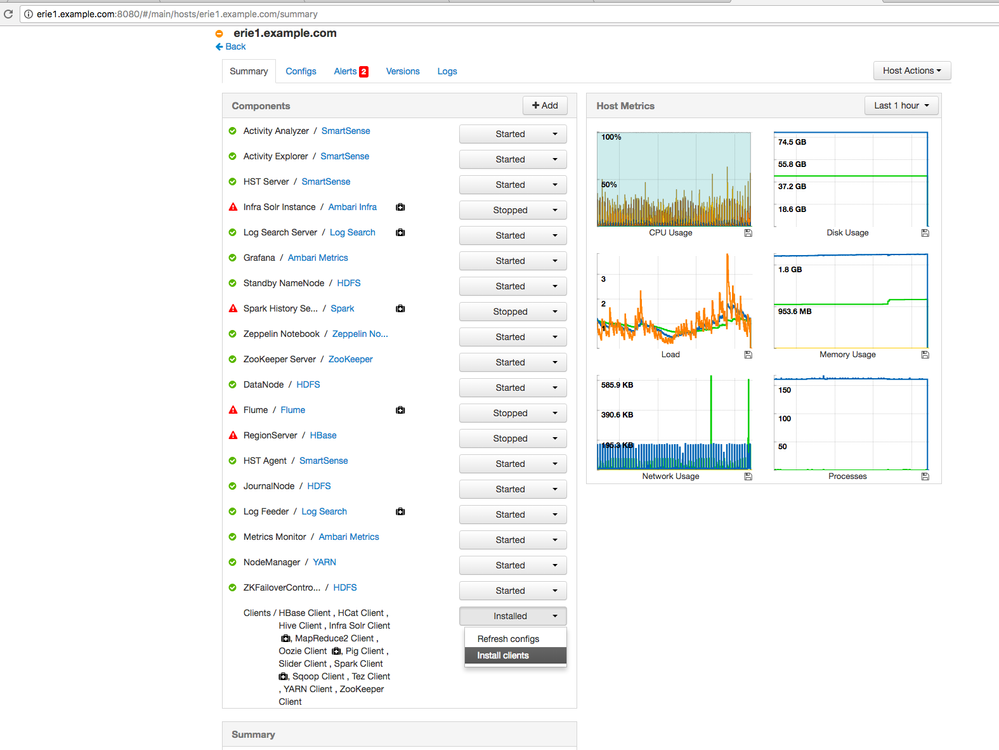
Task: Click the maintenance icon next to Log Feeder
Action: click(x=400, y=511)
